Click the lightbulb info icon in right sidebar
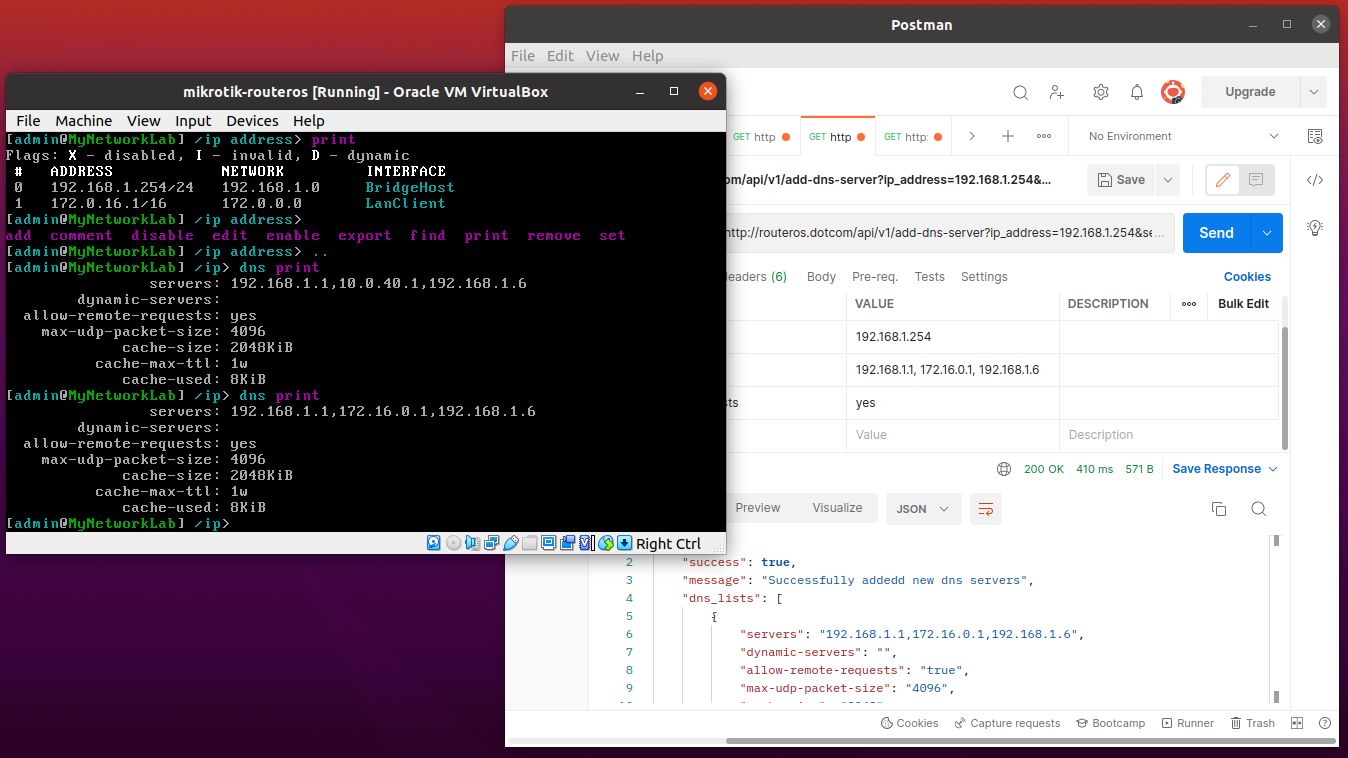This screenshot has width=1348, height=758. coord(1315,228)
